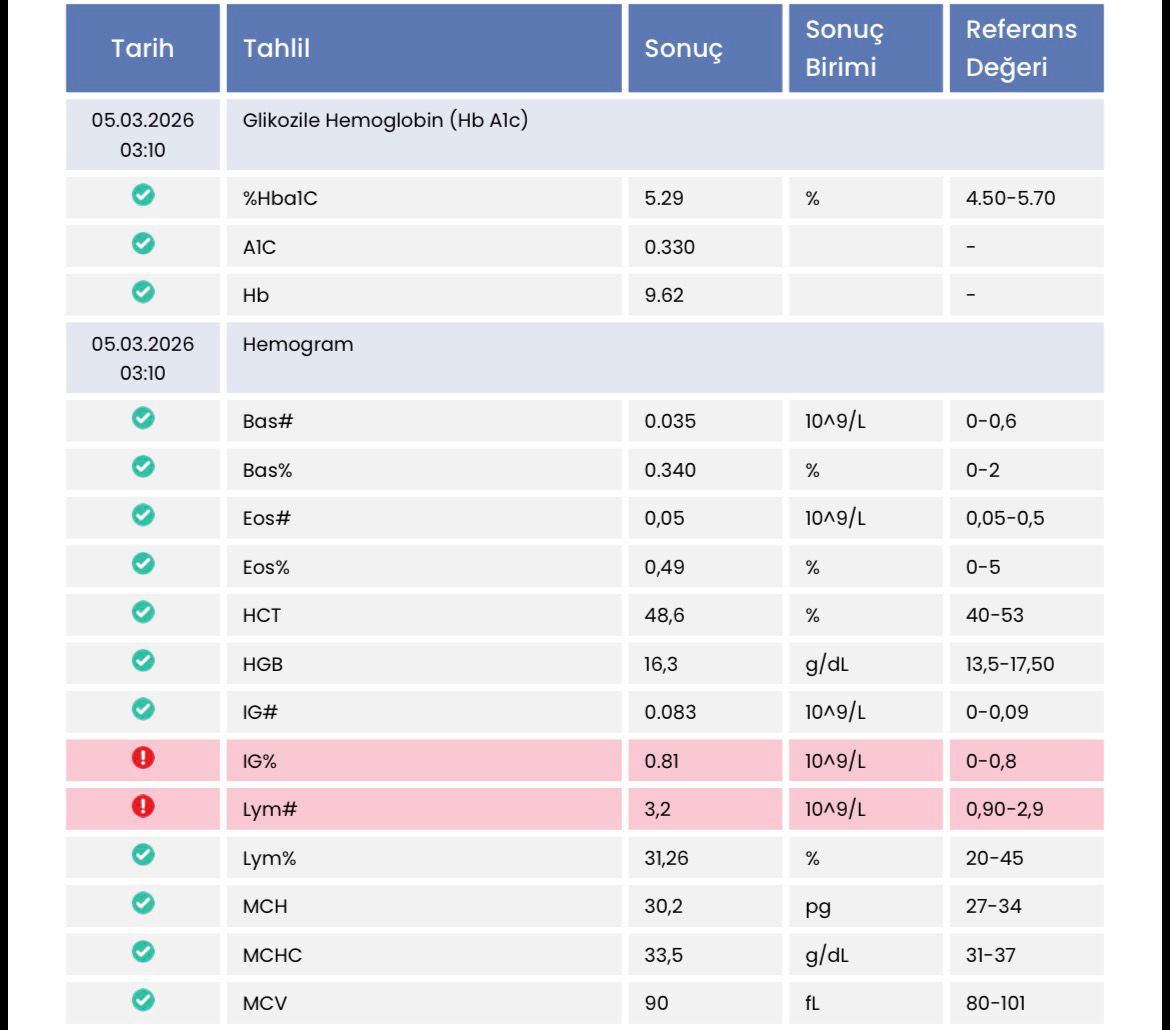This screenshot has width=1170, height=1030.
Task: Select the Lym# result value 3,2
Action: tap(657, 809)
